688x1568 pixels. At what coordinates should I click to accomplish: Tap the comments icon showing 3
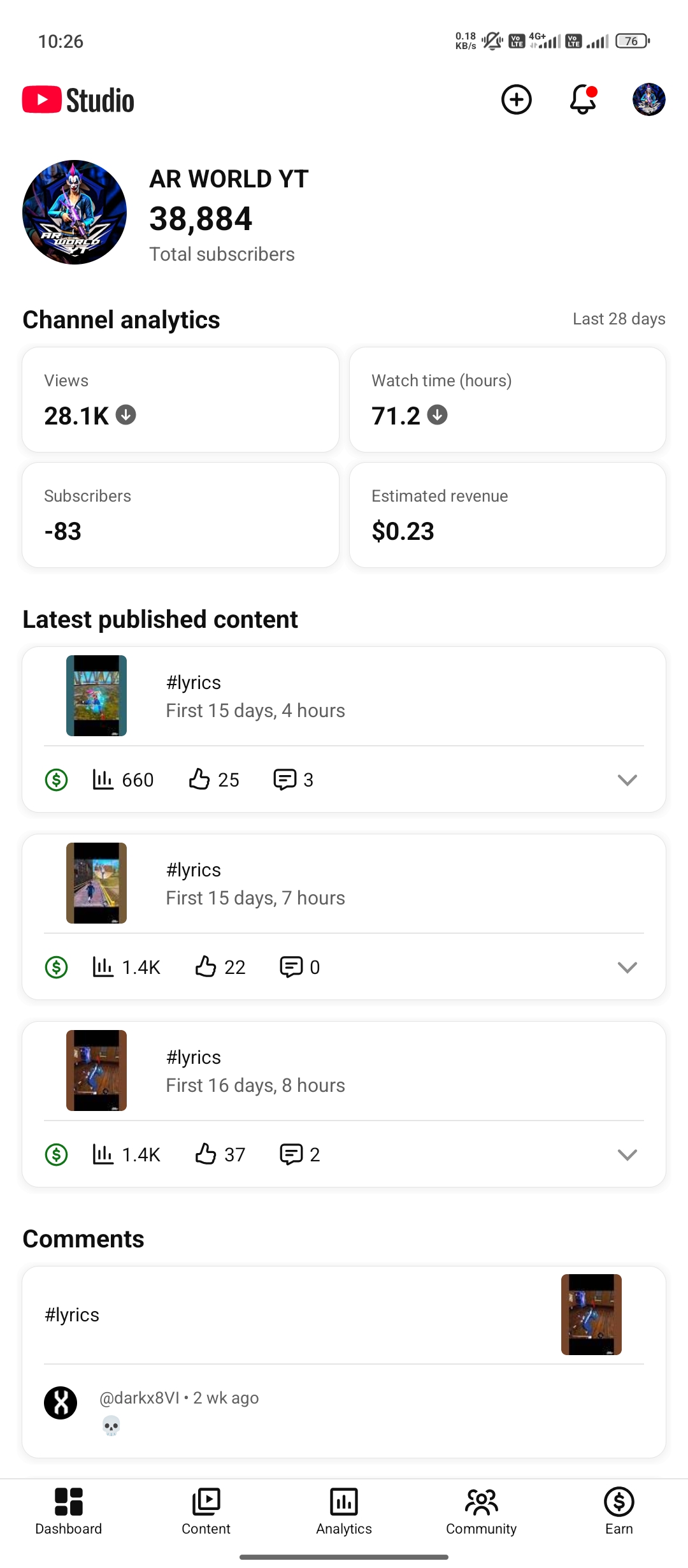(285, 779)
